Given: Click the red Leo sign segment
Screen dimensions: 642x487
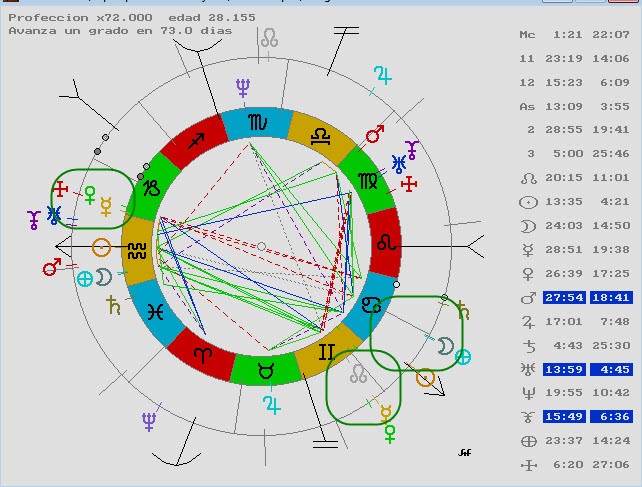Looking at the screenshot, I should (x=384, y=241).
